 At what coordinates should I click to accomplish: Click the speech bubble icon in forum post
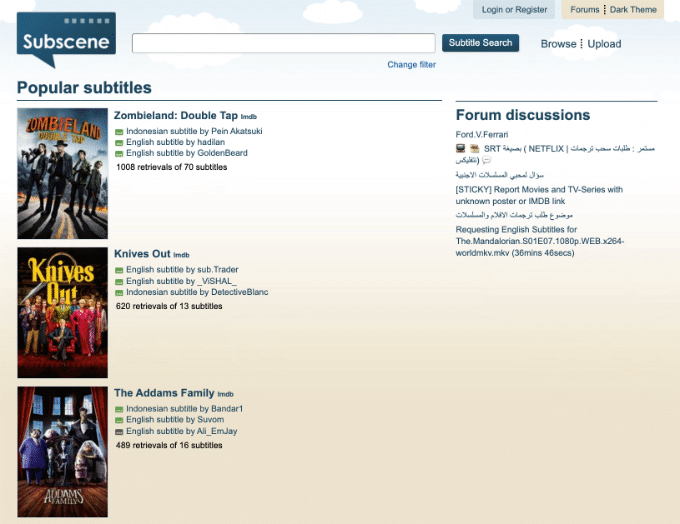click(x=487, y=160)
